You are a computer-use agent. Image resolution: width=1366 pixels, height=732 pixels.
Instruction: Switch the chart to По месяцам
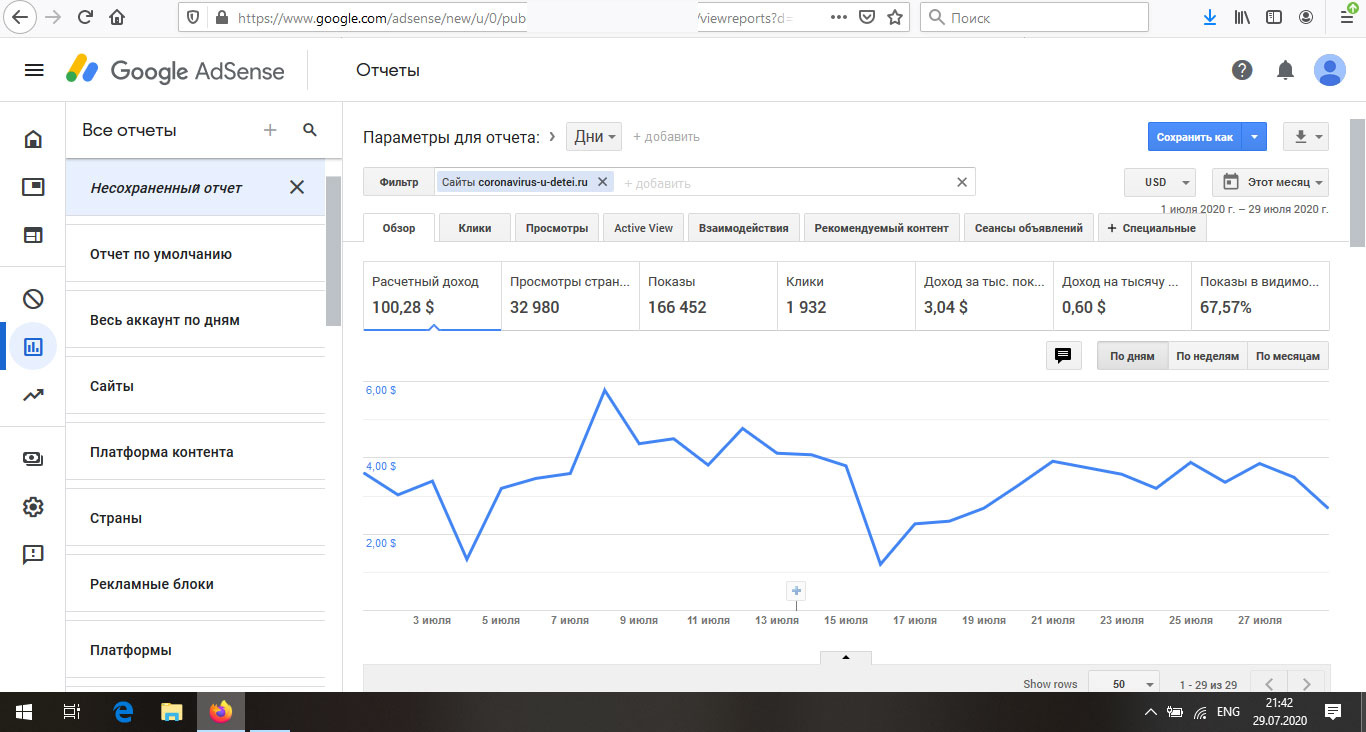pyautogui.click(x=1288, y=356)
